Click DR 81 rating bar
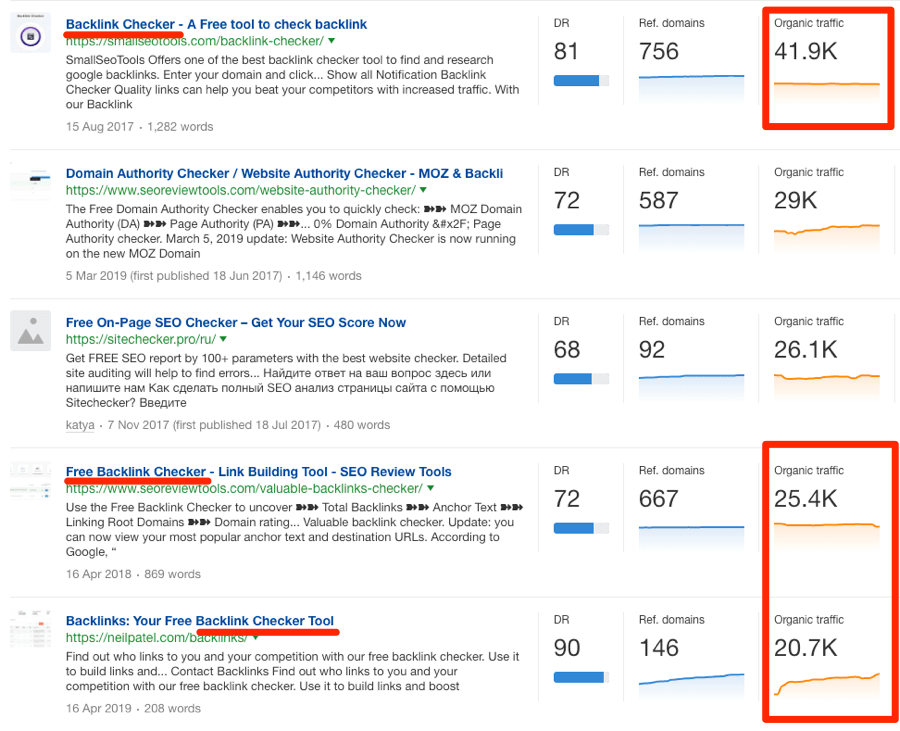This screenshot has height=731, width=900. pyautogui.click(x=581, y=81)
